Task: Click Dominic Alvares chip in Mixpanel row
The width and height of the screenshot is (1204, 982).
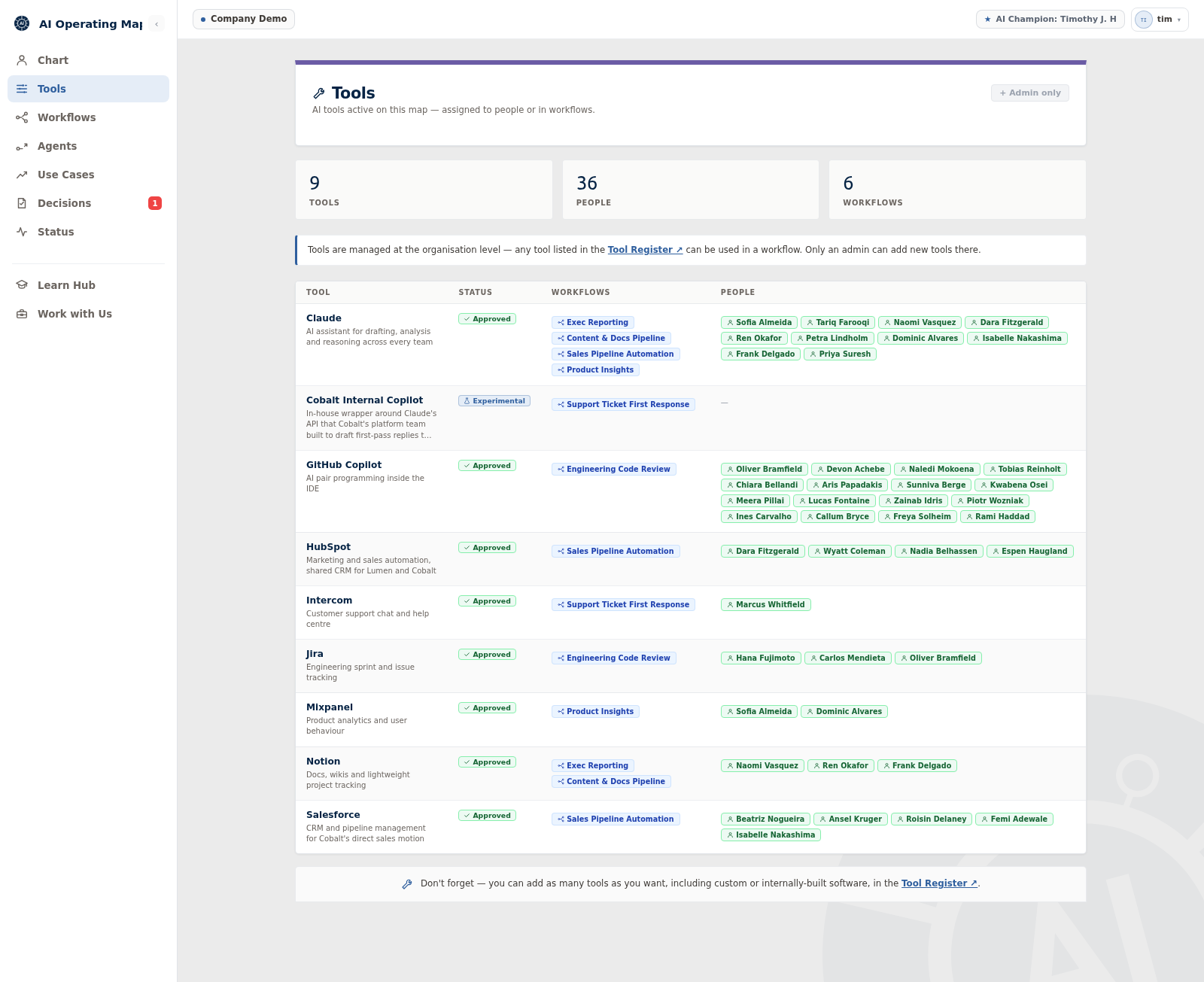Action: [x=844, y=711]
